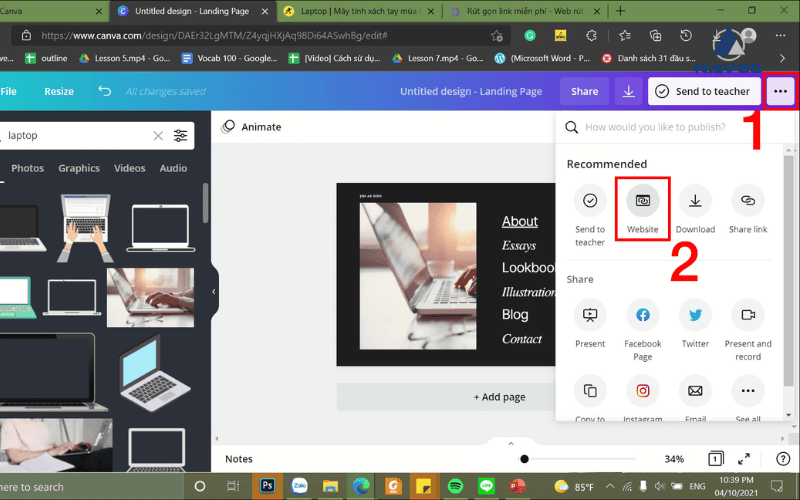800x500 pixels.
Task: Open page grid view icon
Action: click(715, 459)
